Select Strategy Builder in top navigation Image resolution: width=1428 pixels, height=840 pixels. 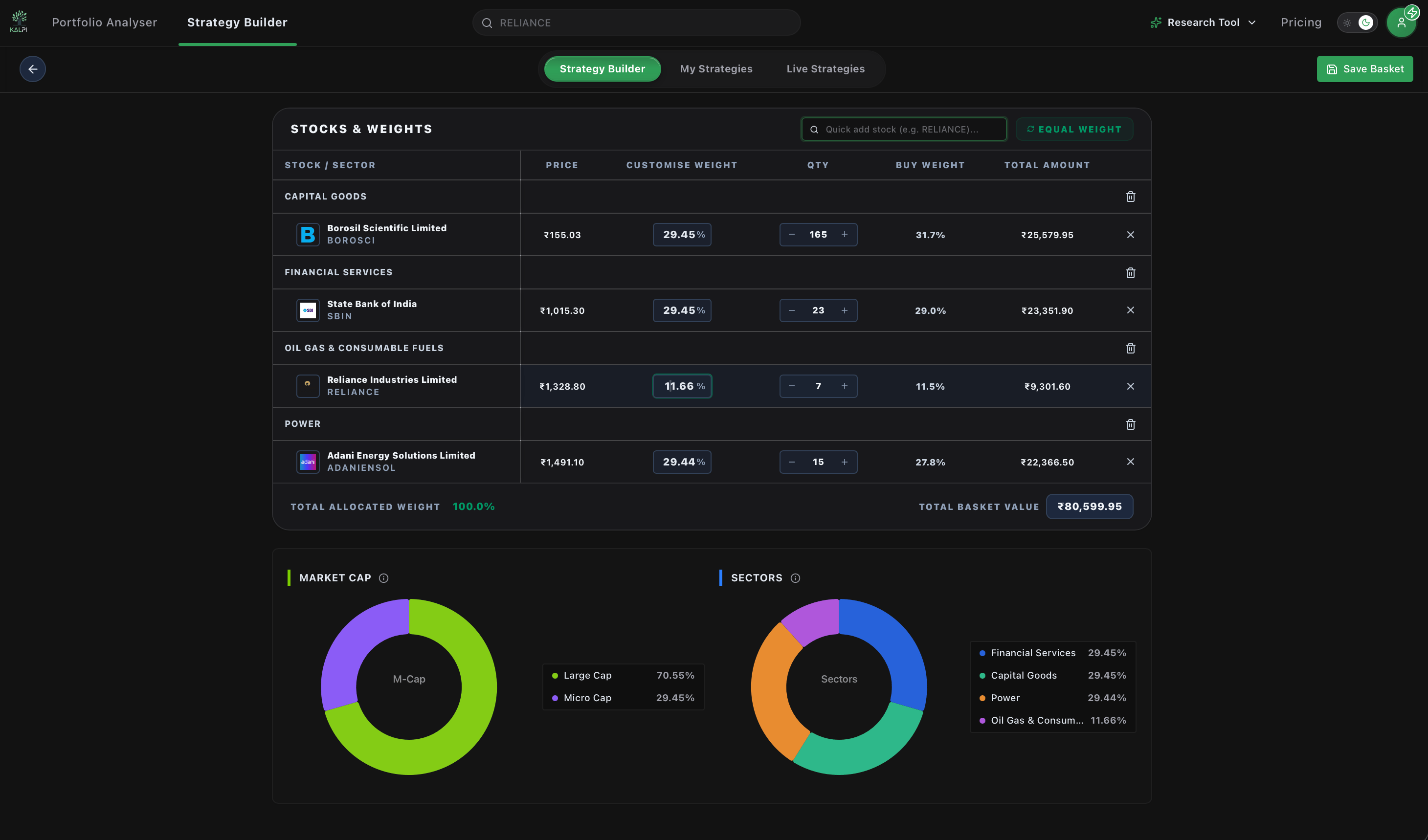[x=237, y=22]
